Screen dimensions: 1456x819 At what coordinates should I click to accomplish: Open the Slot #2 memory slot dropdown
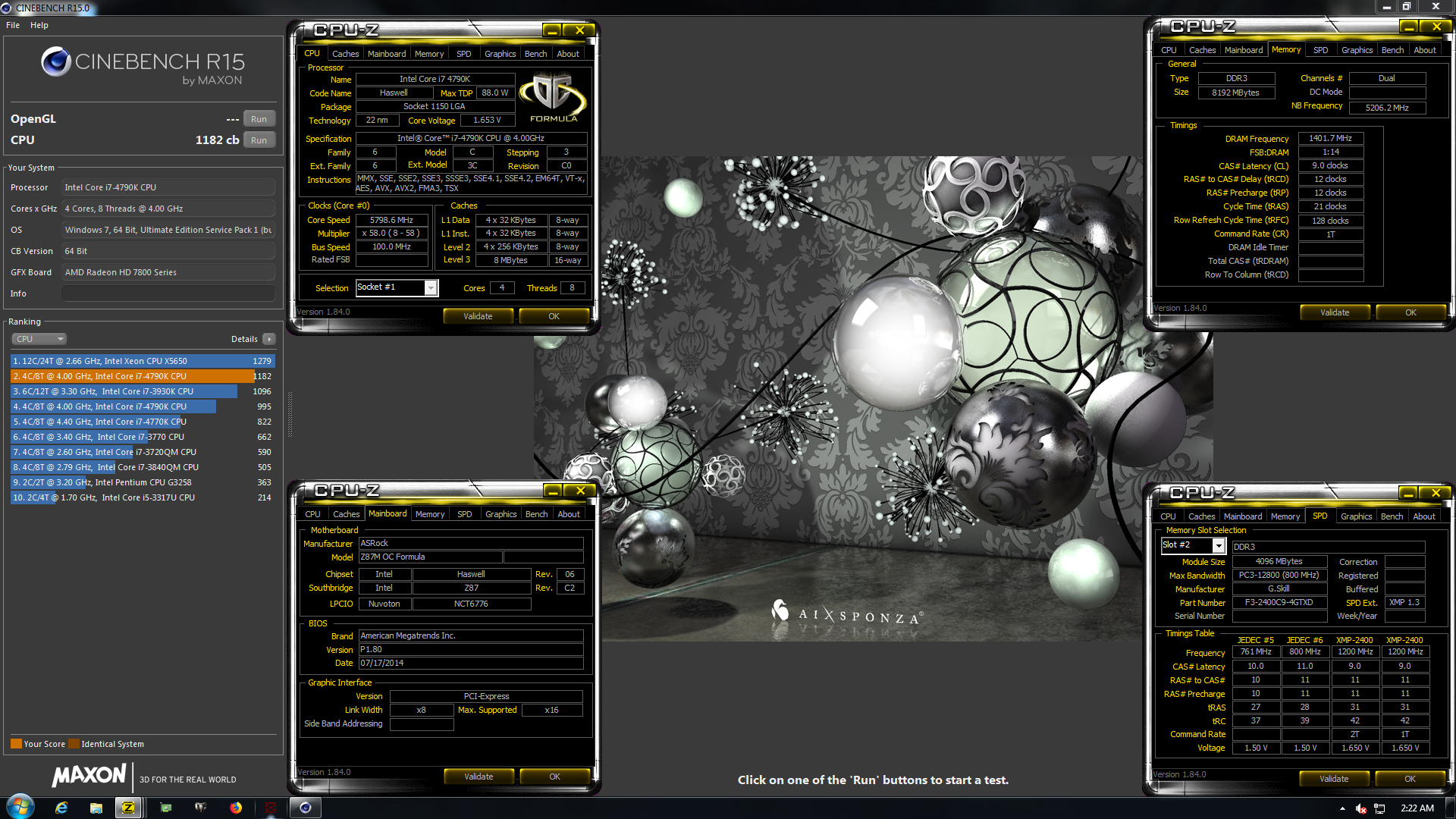1194,545
